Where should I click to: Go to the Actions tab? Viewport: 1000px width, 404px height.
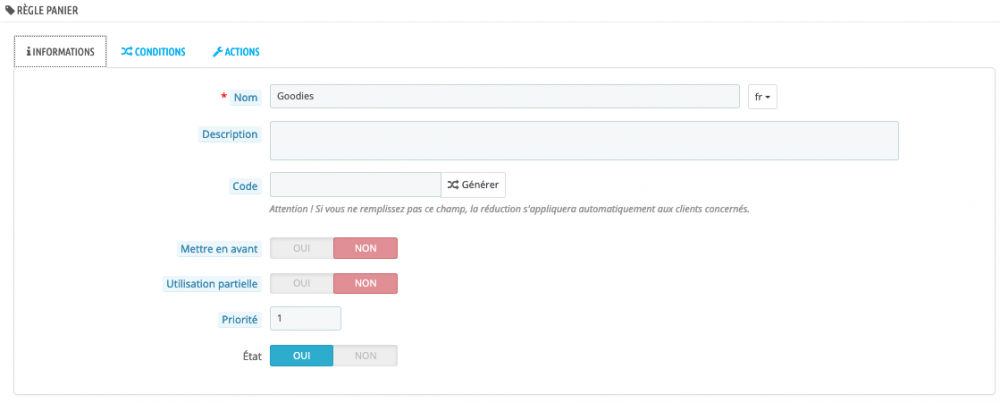point(236,52)
